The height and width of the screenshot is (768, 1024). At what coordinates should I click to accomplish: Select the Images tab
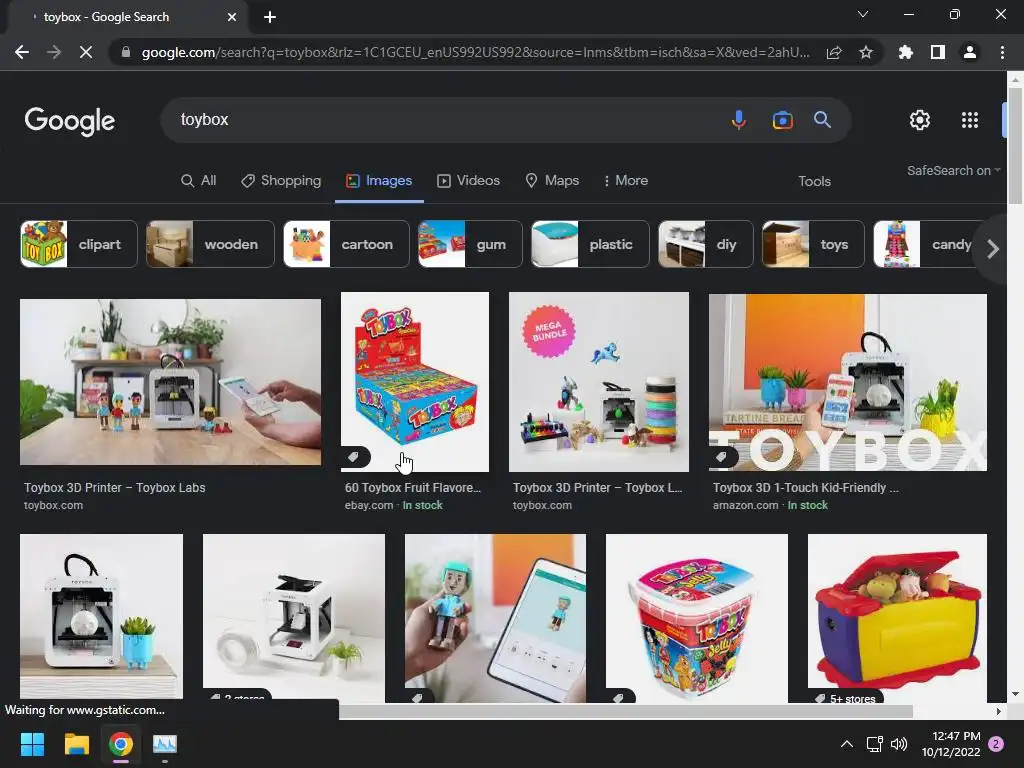tap(379, 181)
